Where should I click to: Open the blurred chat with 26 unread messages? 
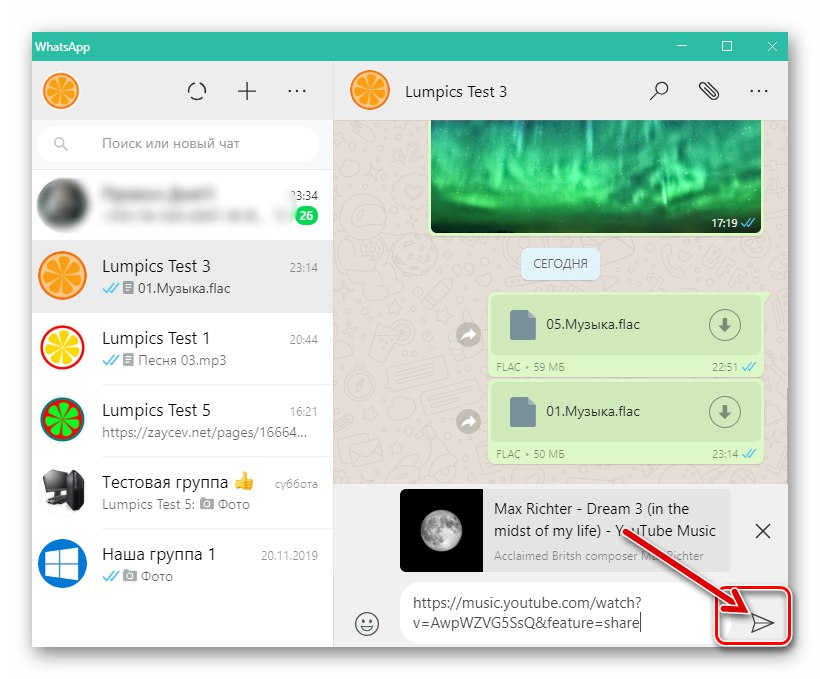coord(183,205)
